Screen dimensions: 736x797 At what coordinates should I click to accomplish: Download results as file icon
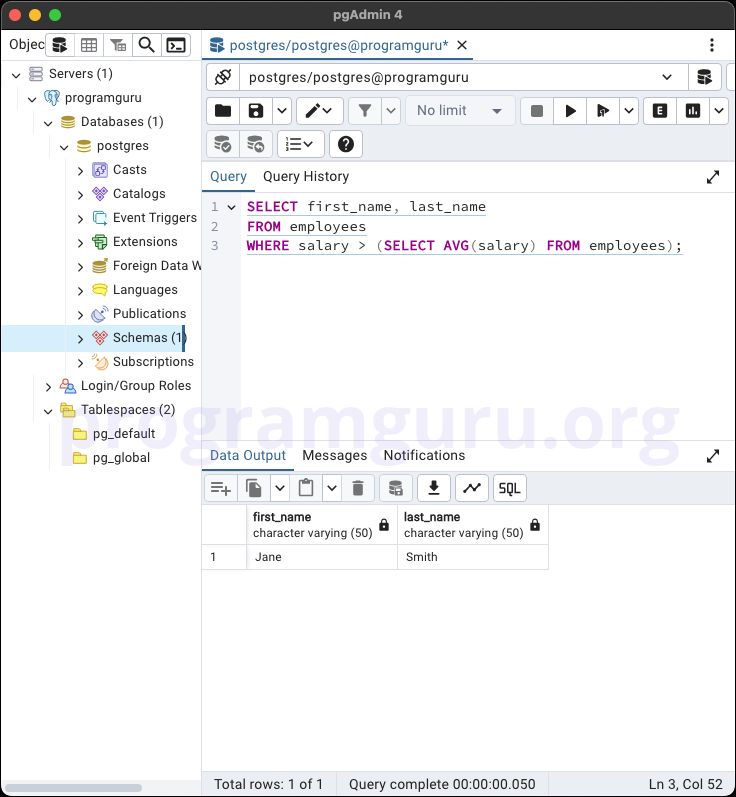pos(434,488)
